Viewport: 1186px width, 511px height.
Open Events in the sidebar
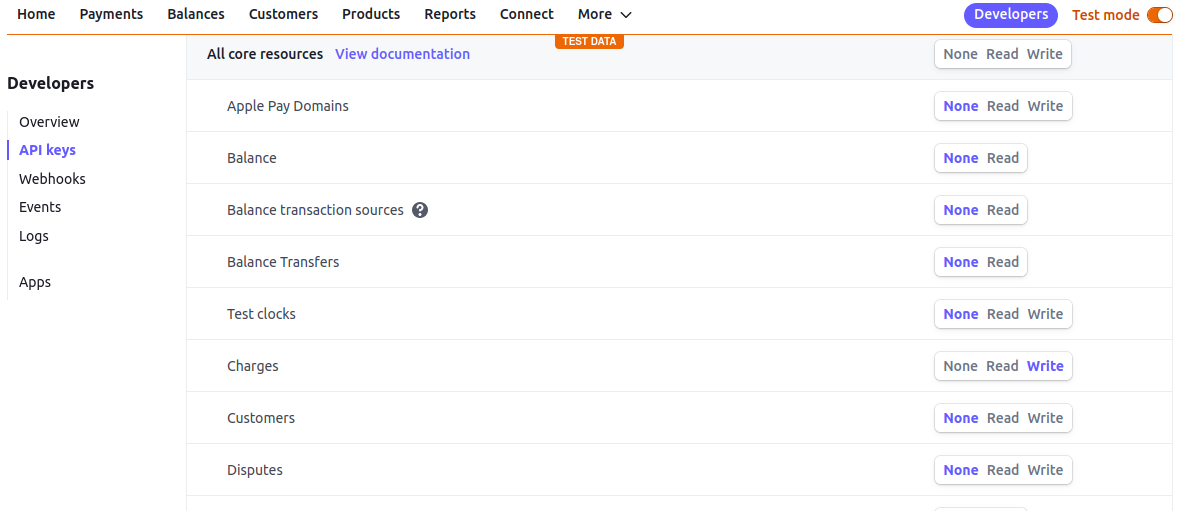pos(40,206)
